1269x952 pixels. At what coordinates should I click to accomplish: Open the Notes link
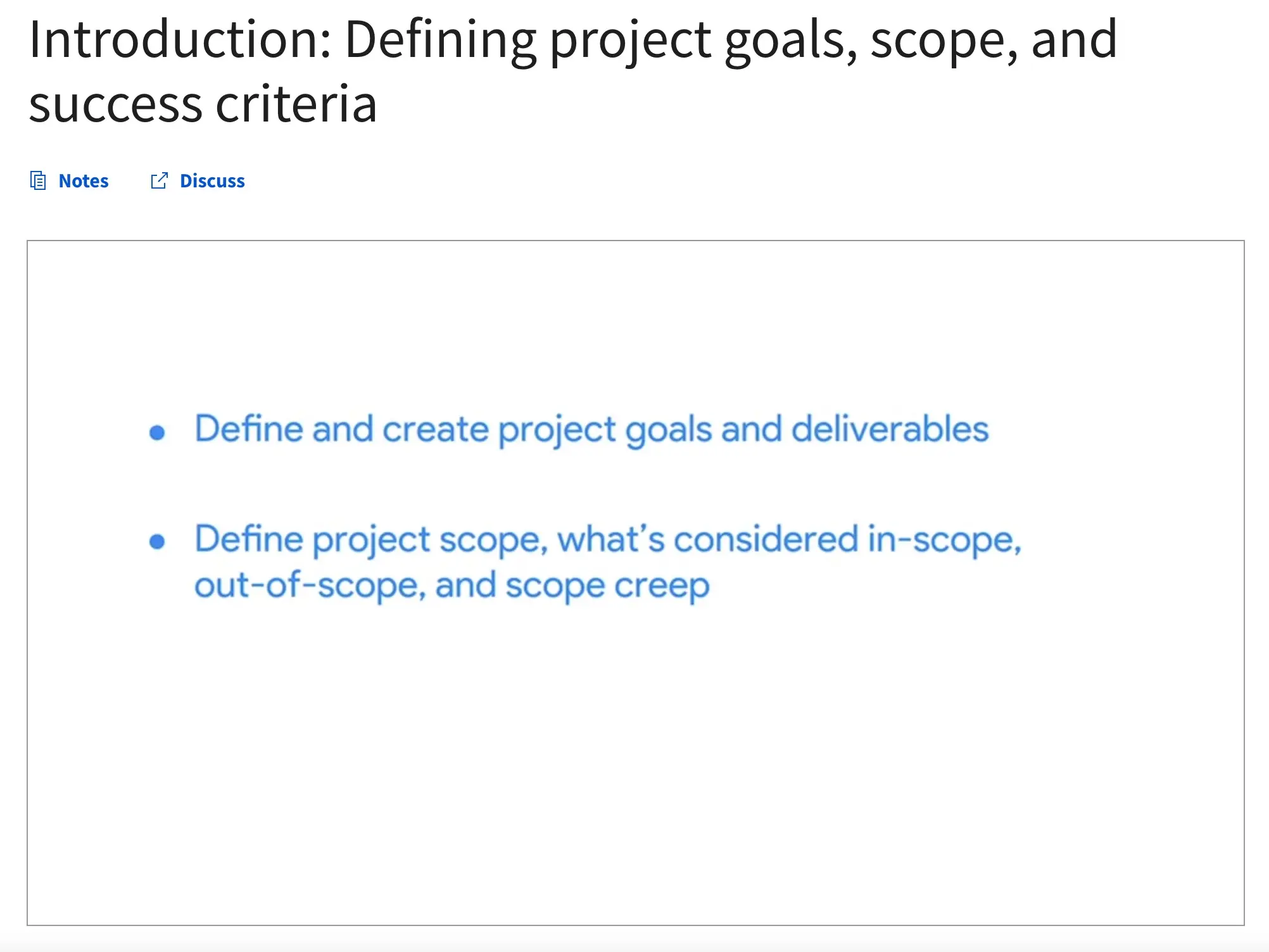tap(84, 181)
